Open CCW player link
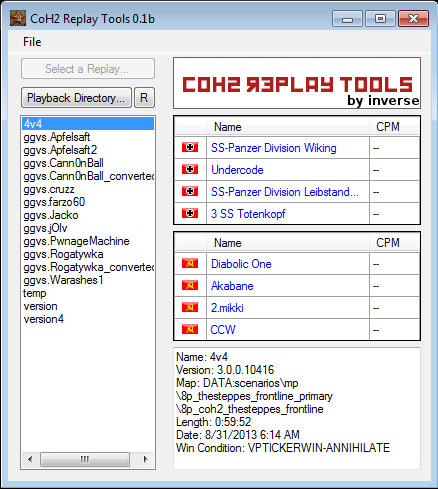438x489 pixels. [223, 330]
